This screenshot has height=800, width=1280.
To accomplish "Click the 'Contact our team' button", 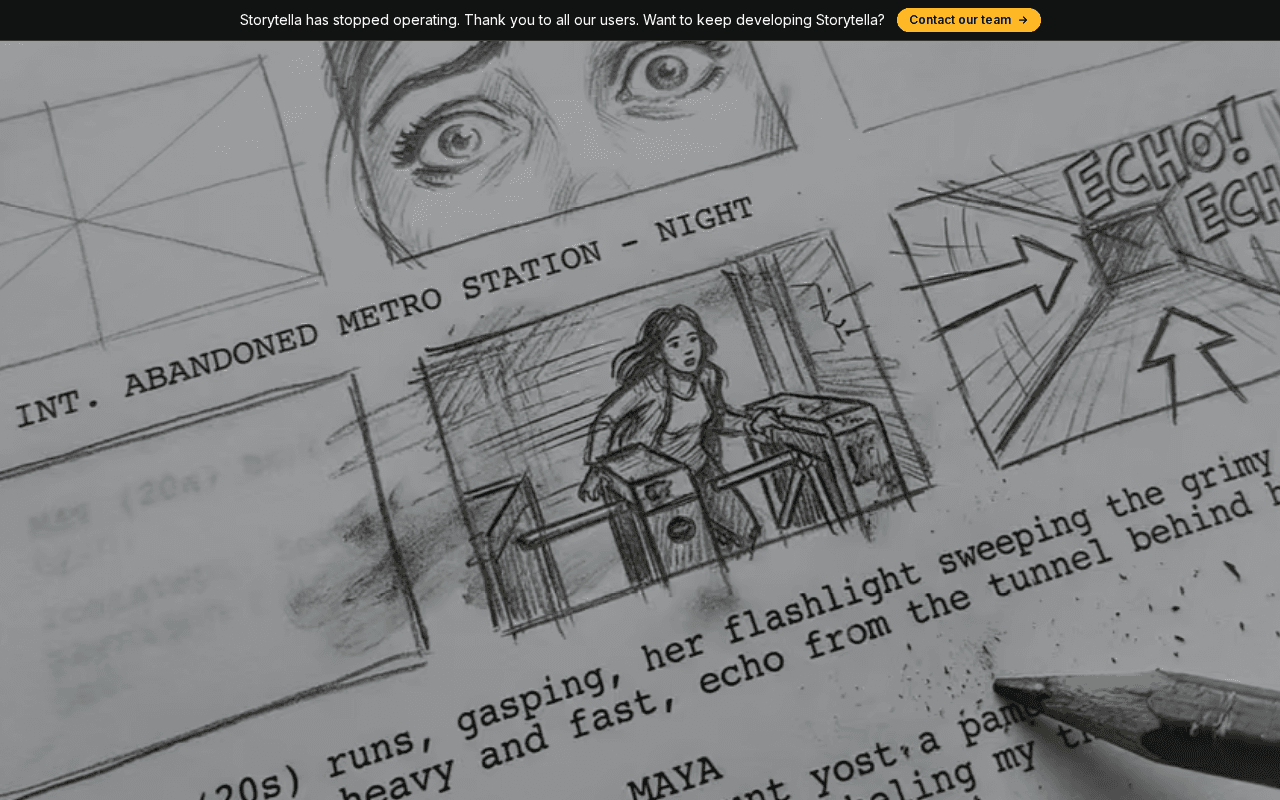I will (968, 20).
